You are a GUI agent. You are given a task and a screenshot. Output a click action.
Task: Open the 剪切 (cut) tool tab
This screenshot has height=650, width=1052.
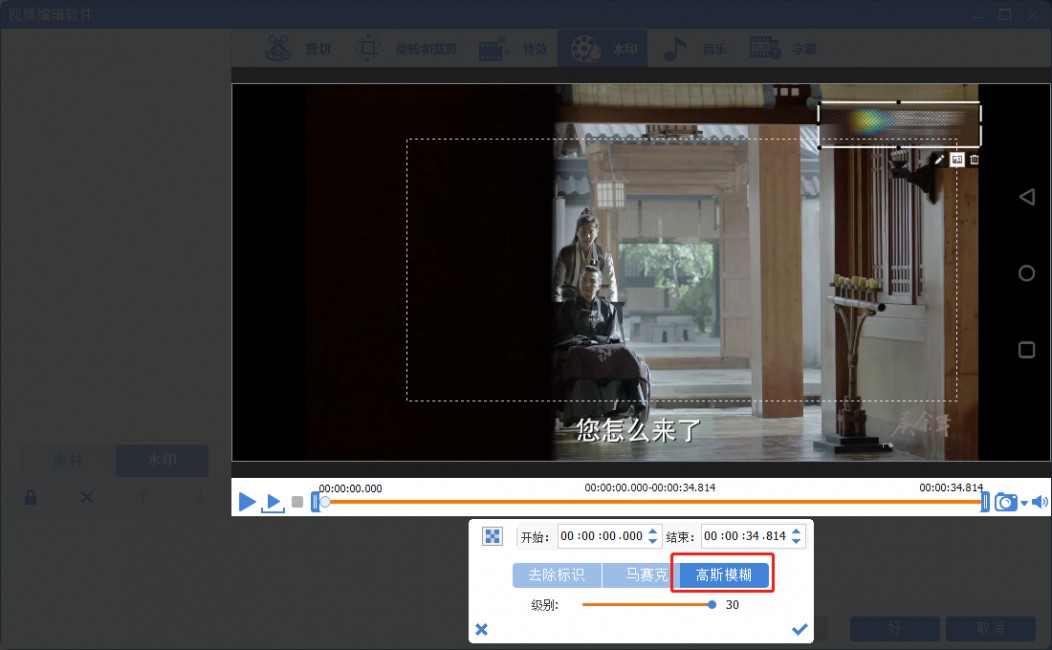click(297, 49)
